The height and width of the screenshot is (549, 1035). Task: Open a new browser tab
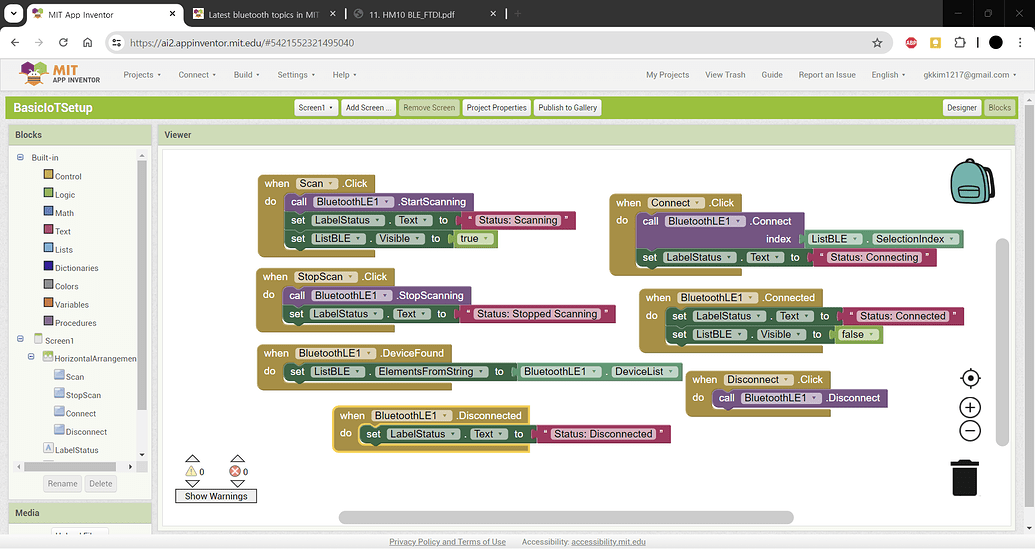point(518,13)
